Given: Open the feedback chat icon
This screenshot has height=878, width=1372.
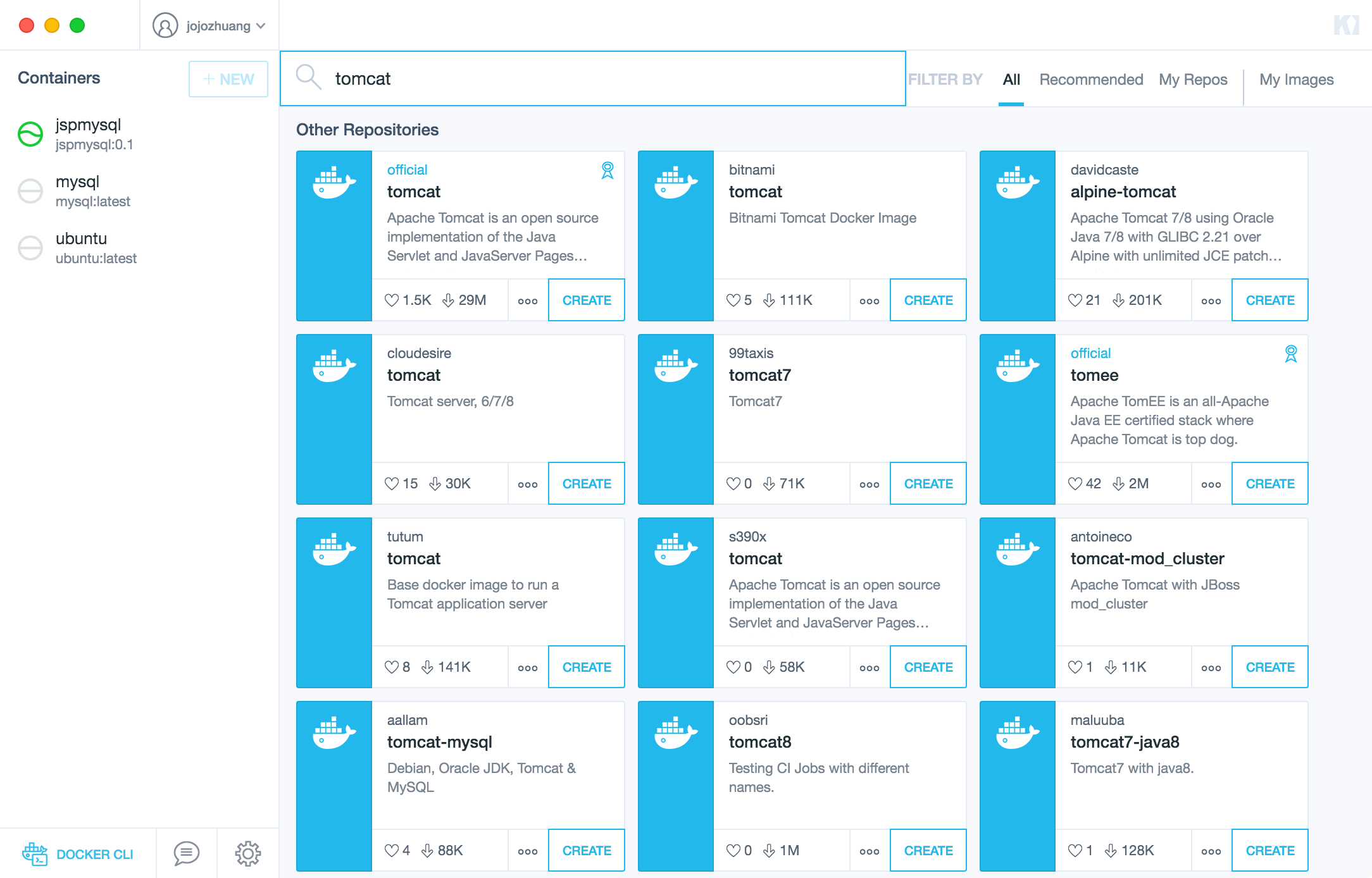Looking at the screenshot, I should [x=187, y=854].
